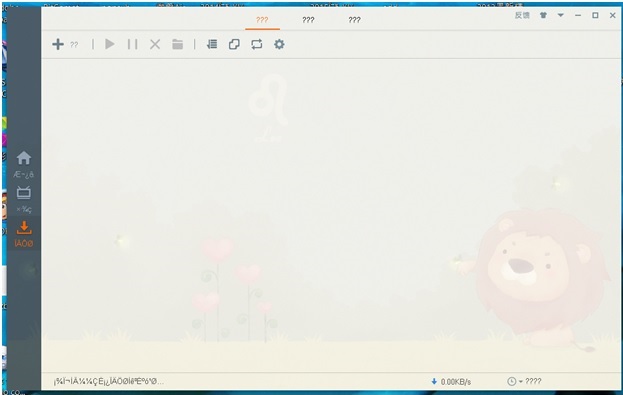Go to home in the sidebar
Screen dimensions: 623x395
point(24,165)
